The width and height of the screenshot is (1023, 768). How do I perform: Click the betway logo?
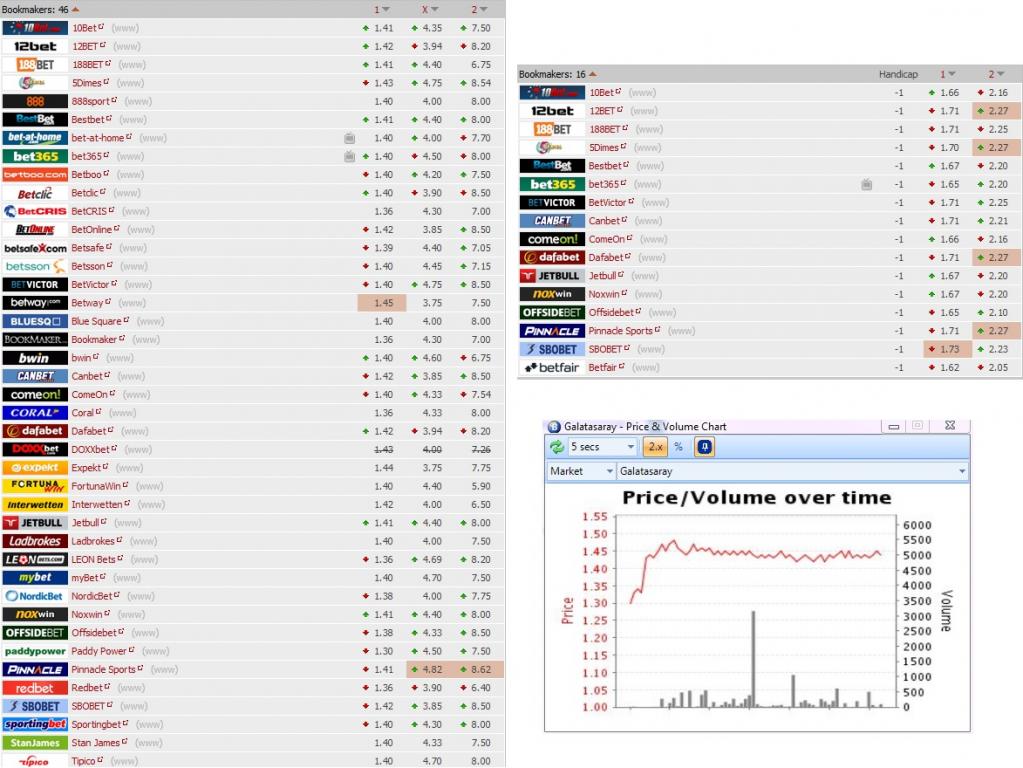(x=35, y=303)
